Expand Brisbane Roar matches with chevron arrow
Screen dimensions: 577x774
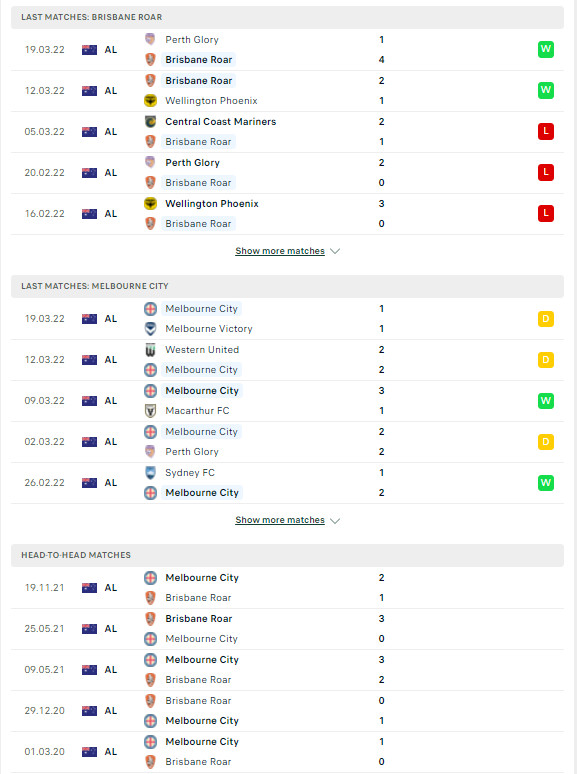click(x=335, y=251)
